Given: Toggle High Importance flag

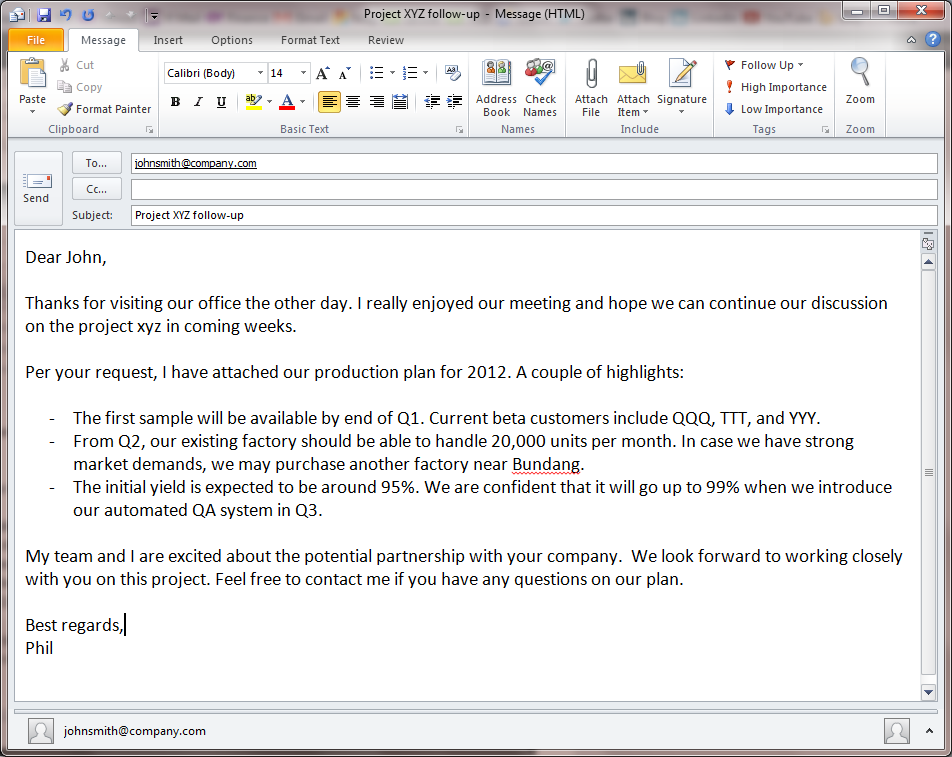Looking at the screenshot, I should pos(776,87).
